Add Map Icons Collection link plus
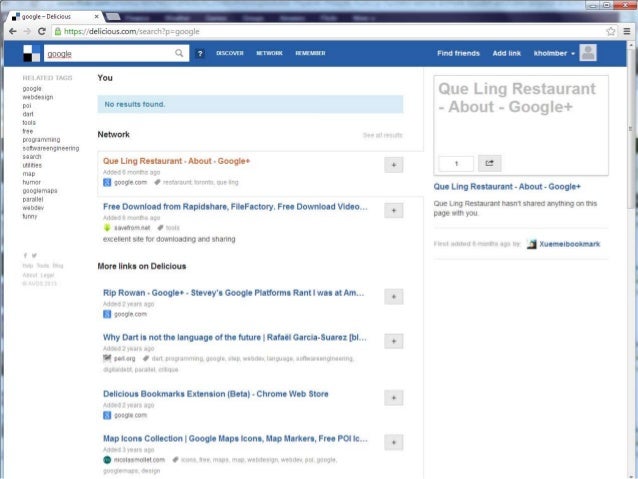Screen dimensions: 638x479 393,442
